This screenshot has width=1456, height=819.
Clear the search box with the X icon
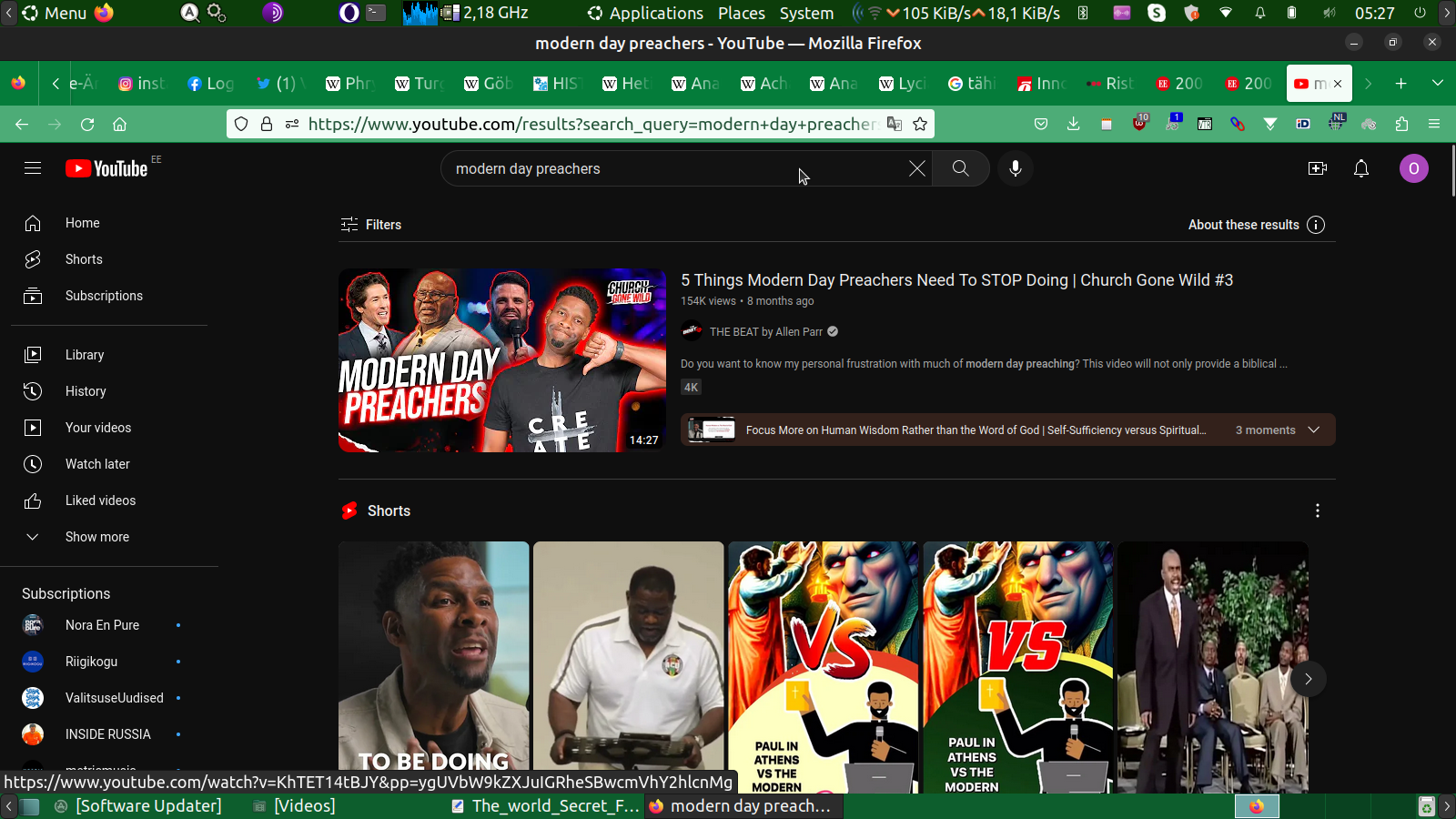tap(916, 168)
